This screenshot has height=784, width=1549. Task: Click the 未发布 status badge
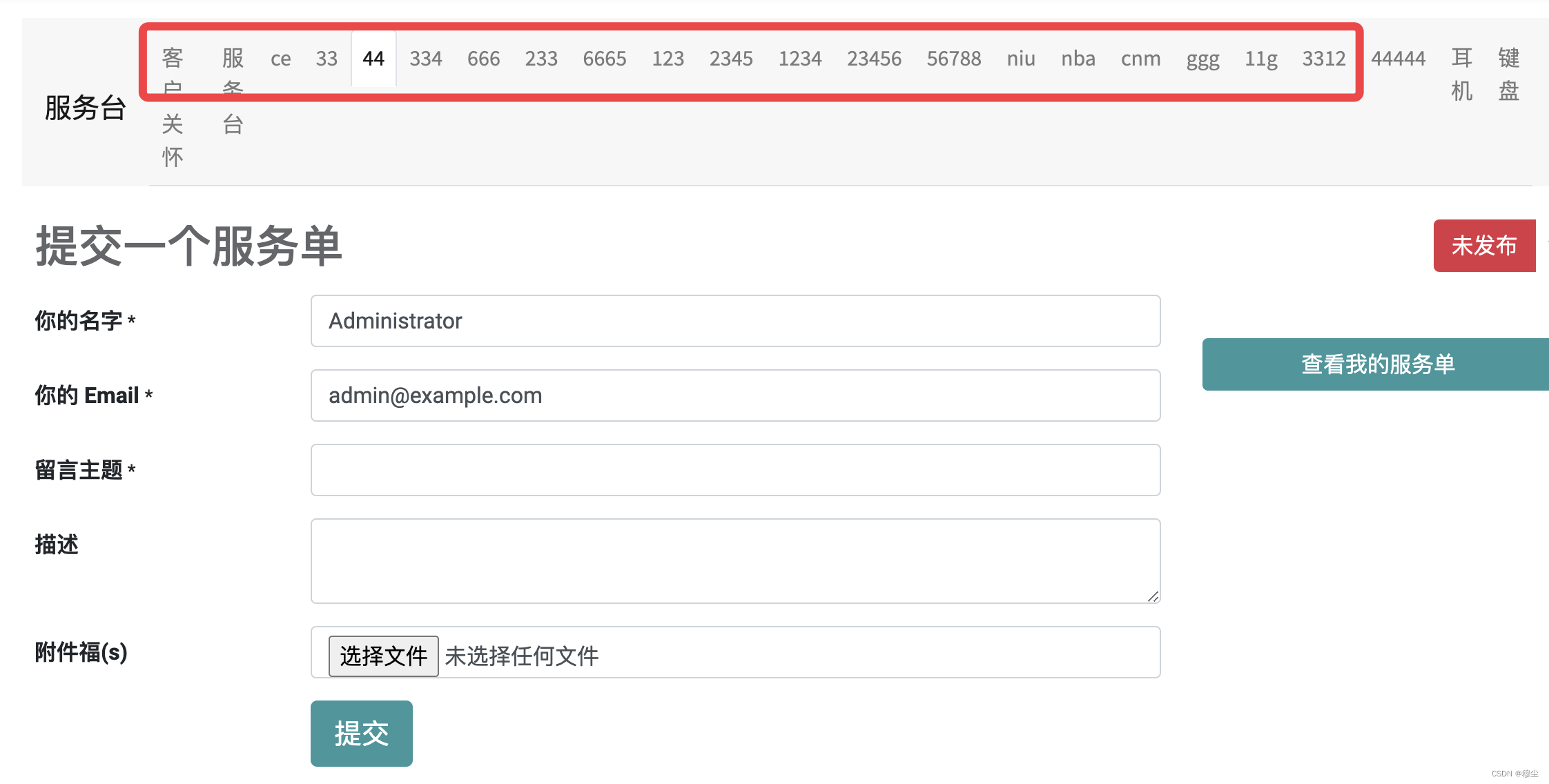[1484, 245]
